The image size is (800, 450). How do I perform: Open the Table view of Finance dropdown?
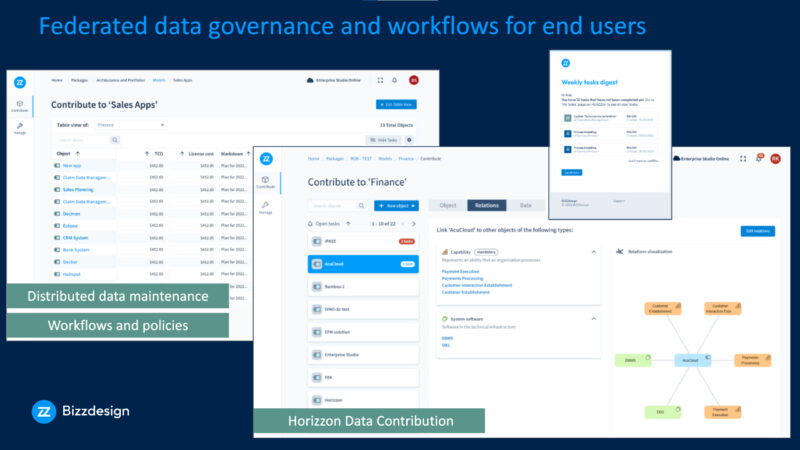[131, 125]
